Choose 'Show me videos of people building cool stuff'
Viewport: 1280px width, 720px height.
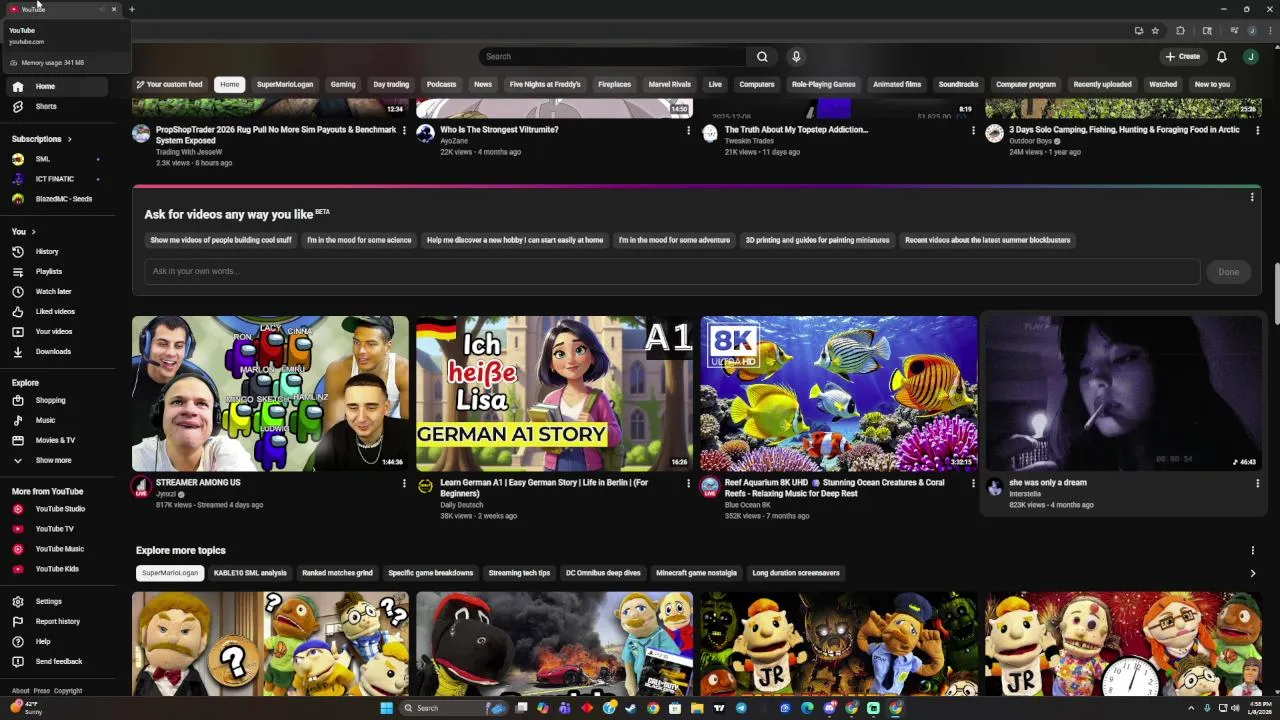221,240
